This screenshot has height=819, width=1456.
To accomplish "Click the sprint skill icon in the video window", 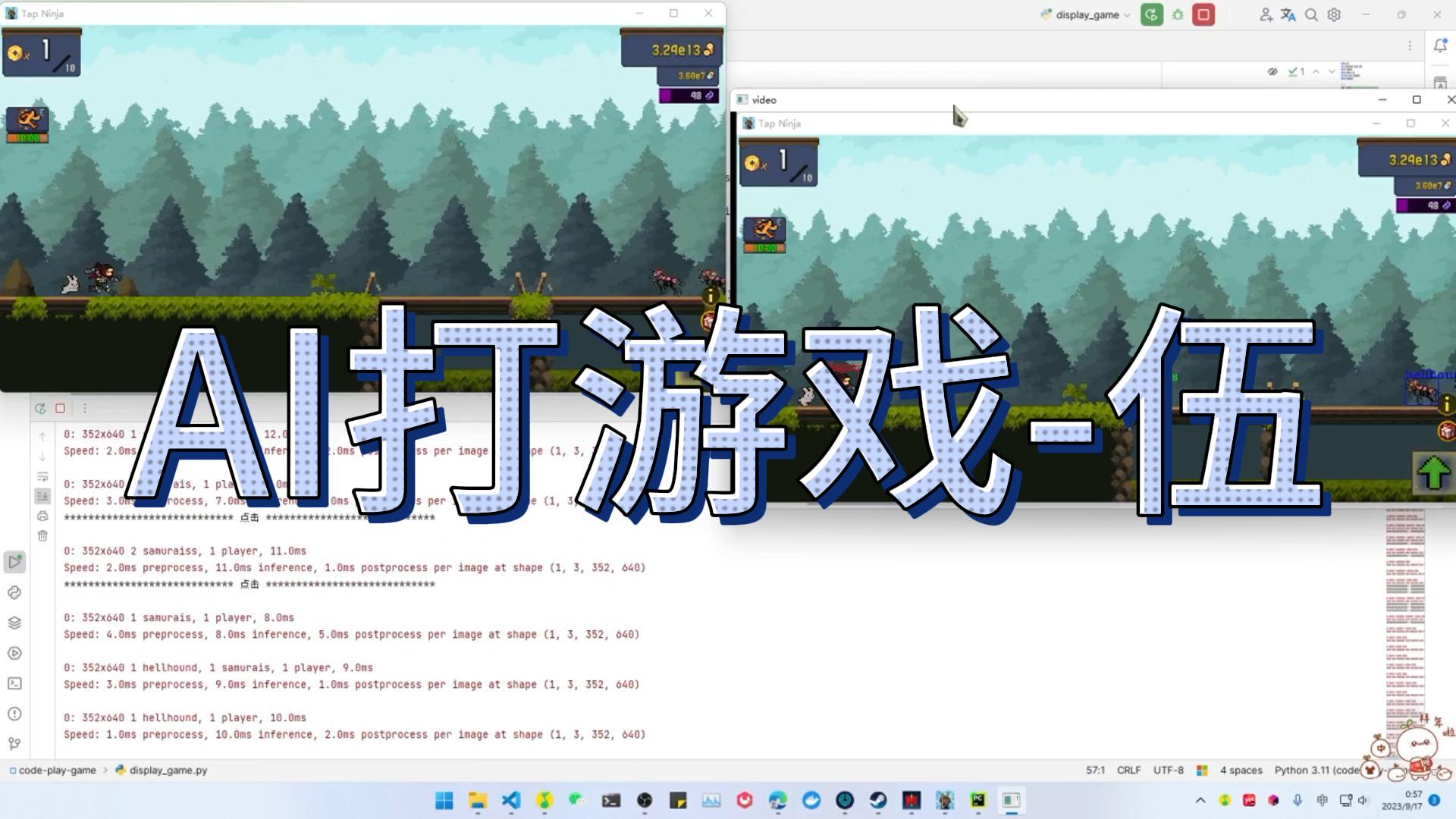I will [764, 235].
